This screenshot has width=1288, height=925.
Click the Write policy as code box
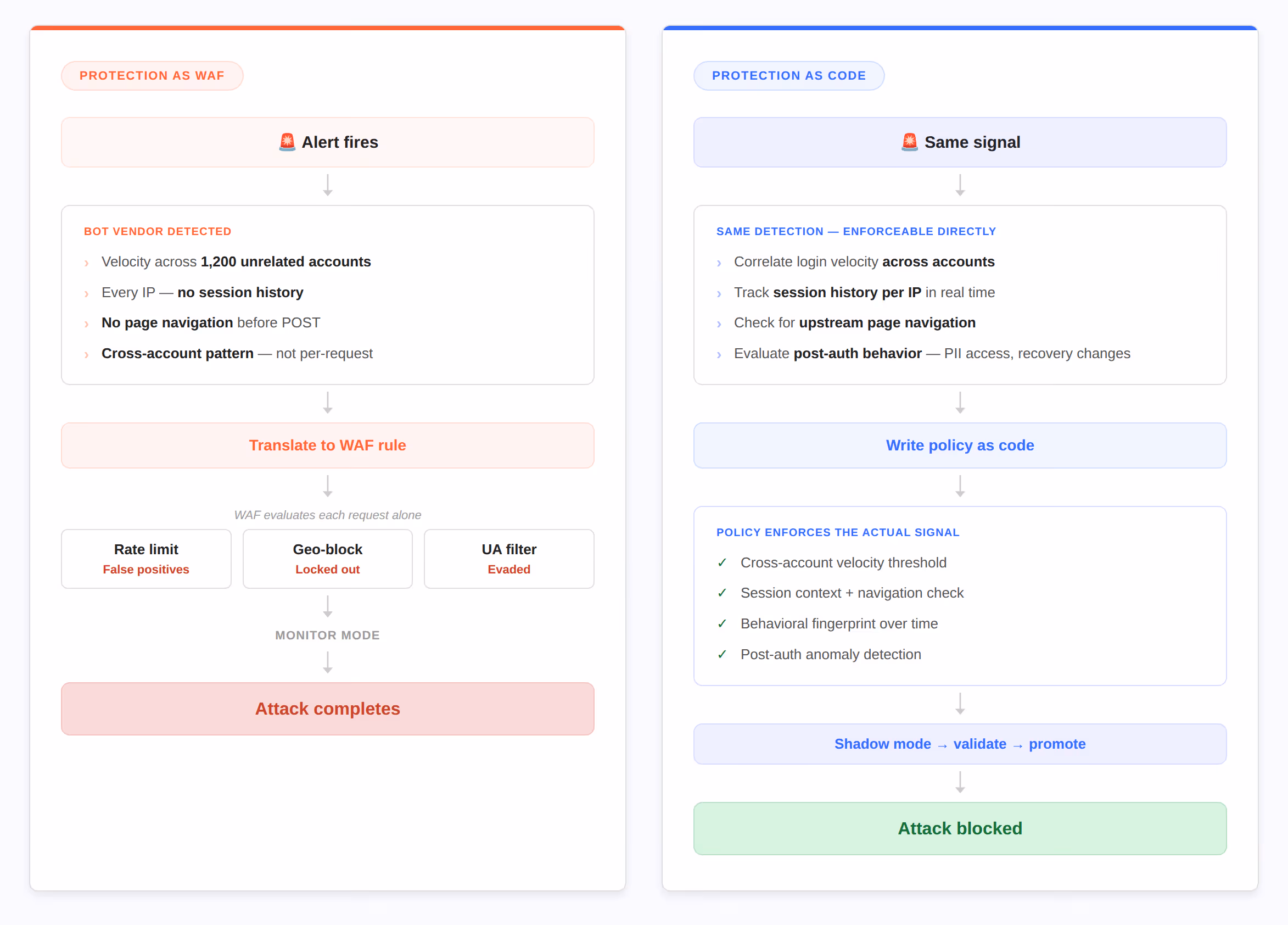(960, 445)
